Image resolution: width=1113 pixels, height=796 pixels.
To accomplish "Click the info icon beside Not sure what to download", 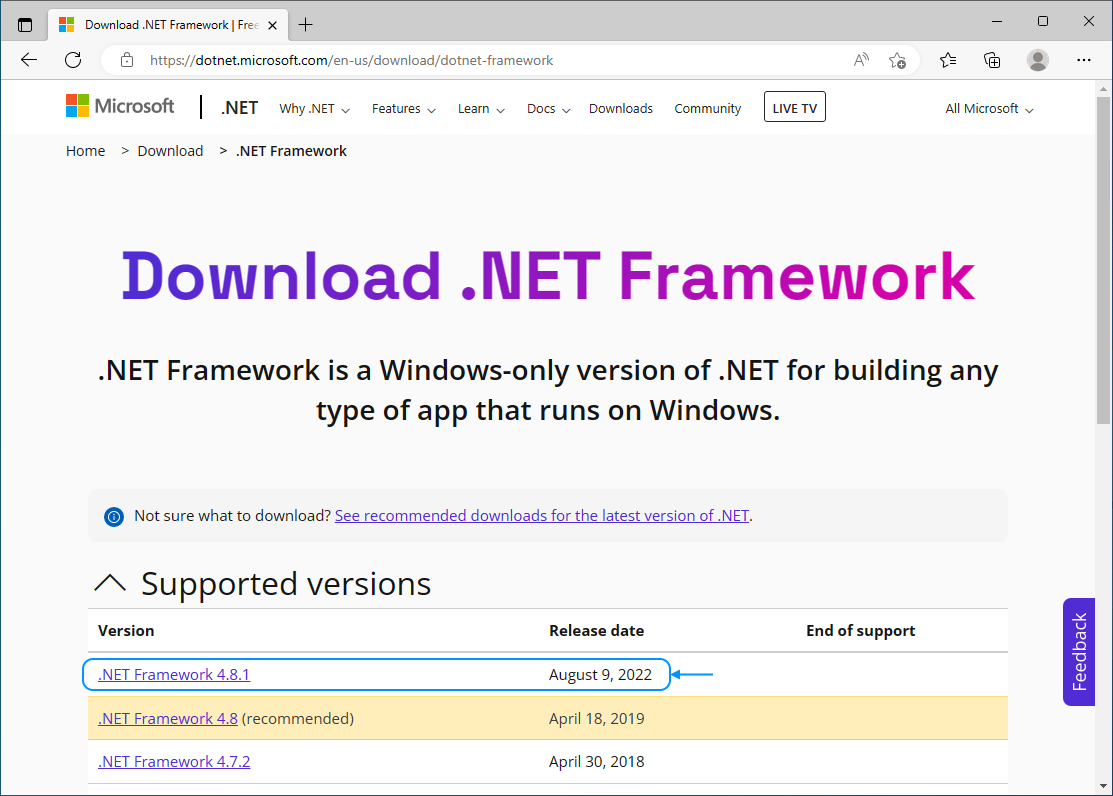I will (x=114, y=516).
